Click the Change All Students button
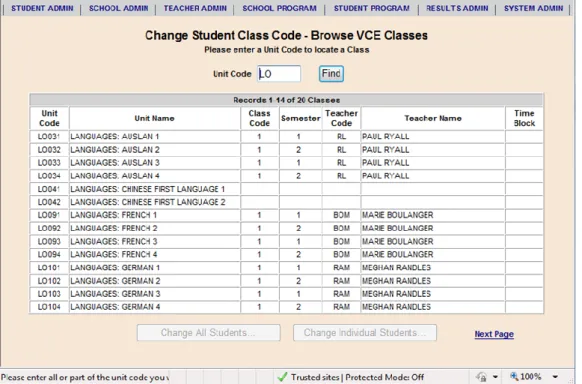This screenshot has height=384, width=582. [x=208, y=332]
